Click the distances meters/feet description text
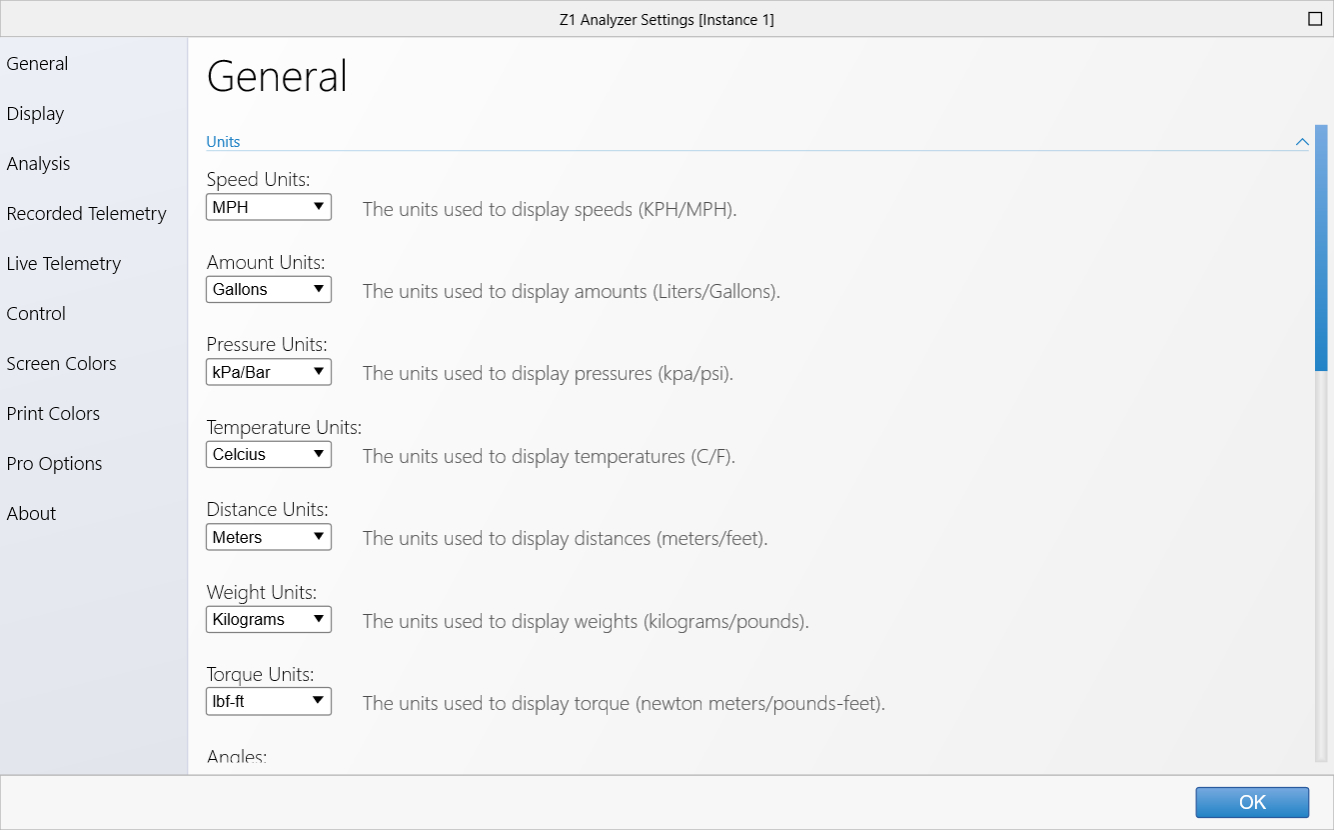This screenshot has width=1334, height=830. 565,539
